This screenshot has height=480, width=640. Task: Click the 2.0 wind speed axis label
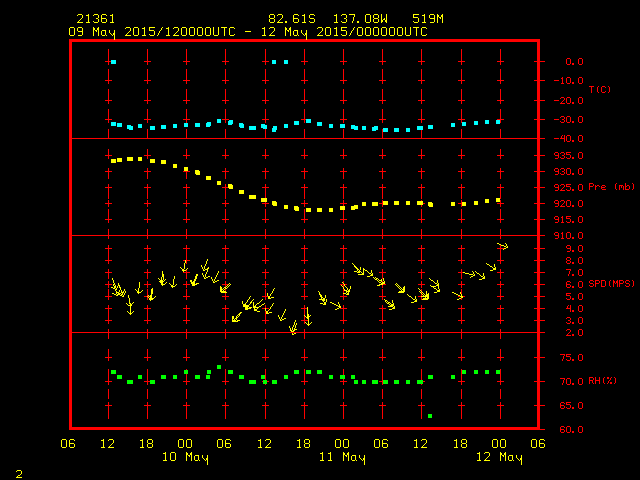point(574,333)
